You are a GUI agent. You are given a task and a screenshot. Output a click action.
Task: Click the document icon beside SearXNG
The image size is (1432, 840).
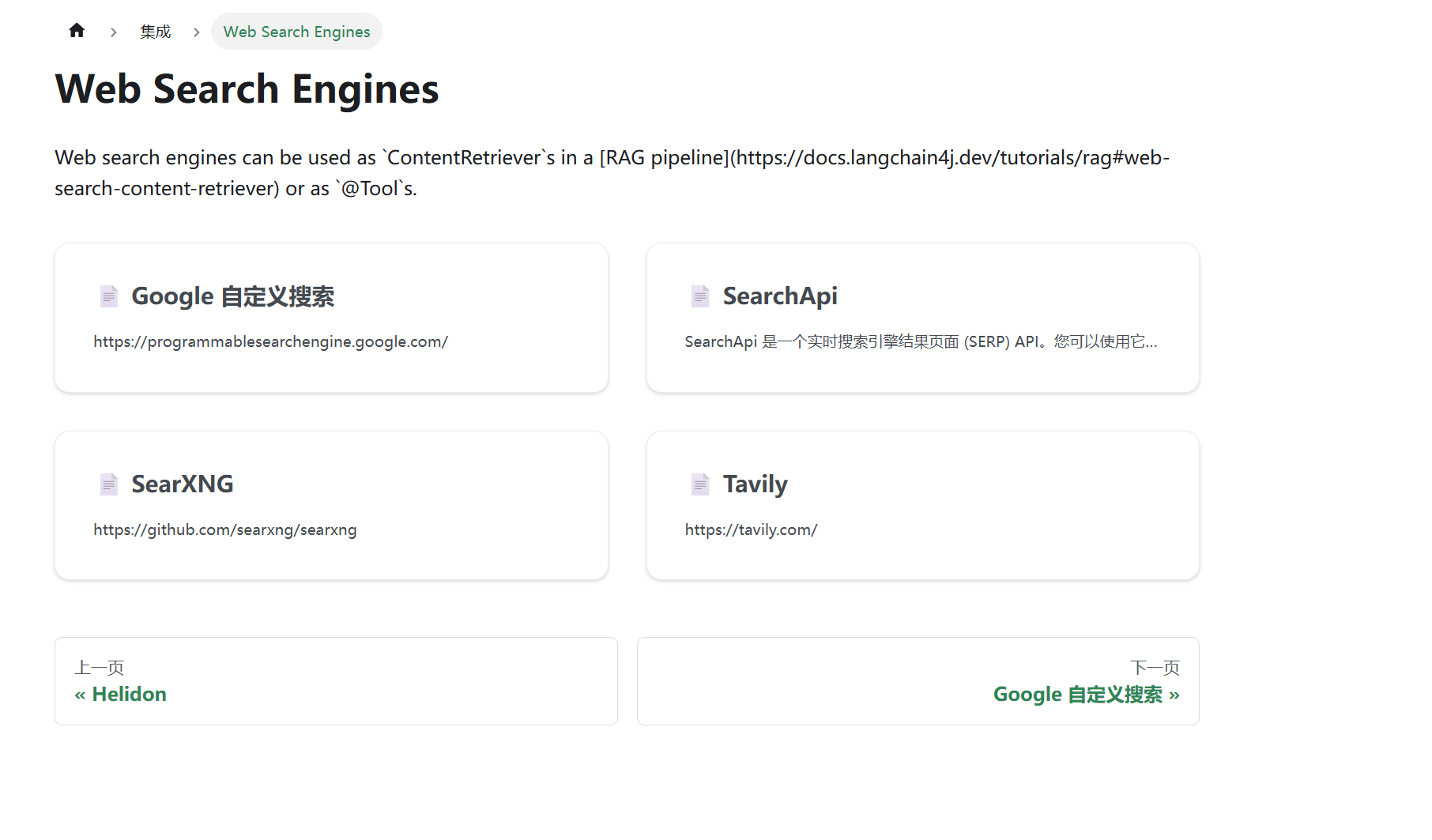[x=109, y=484]
